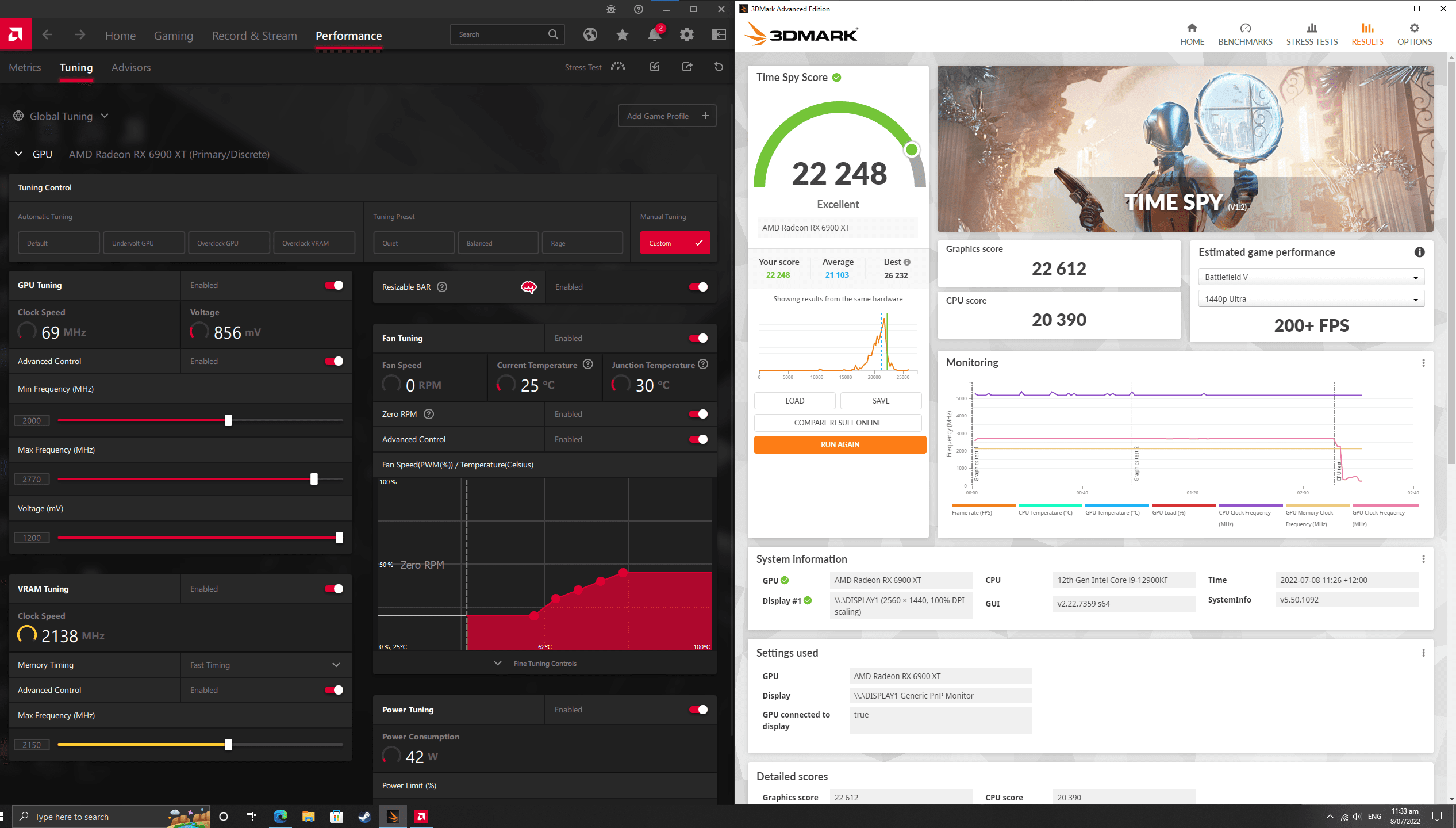Toggle VRAM Advanced Control switch
The image size is (1456, 828).
coord(334,690)
